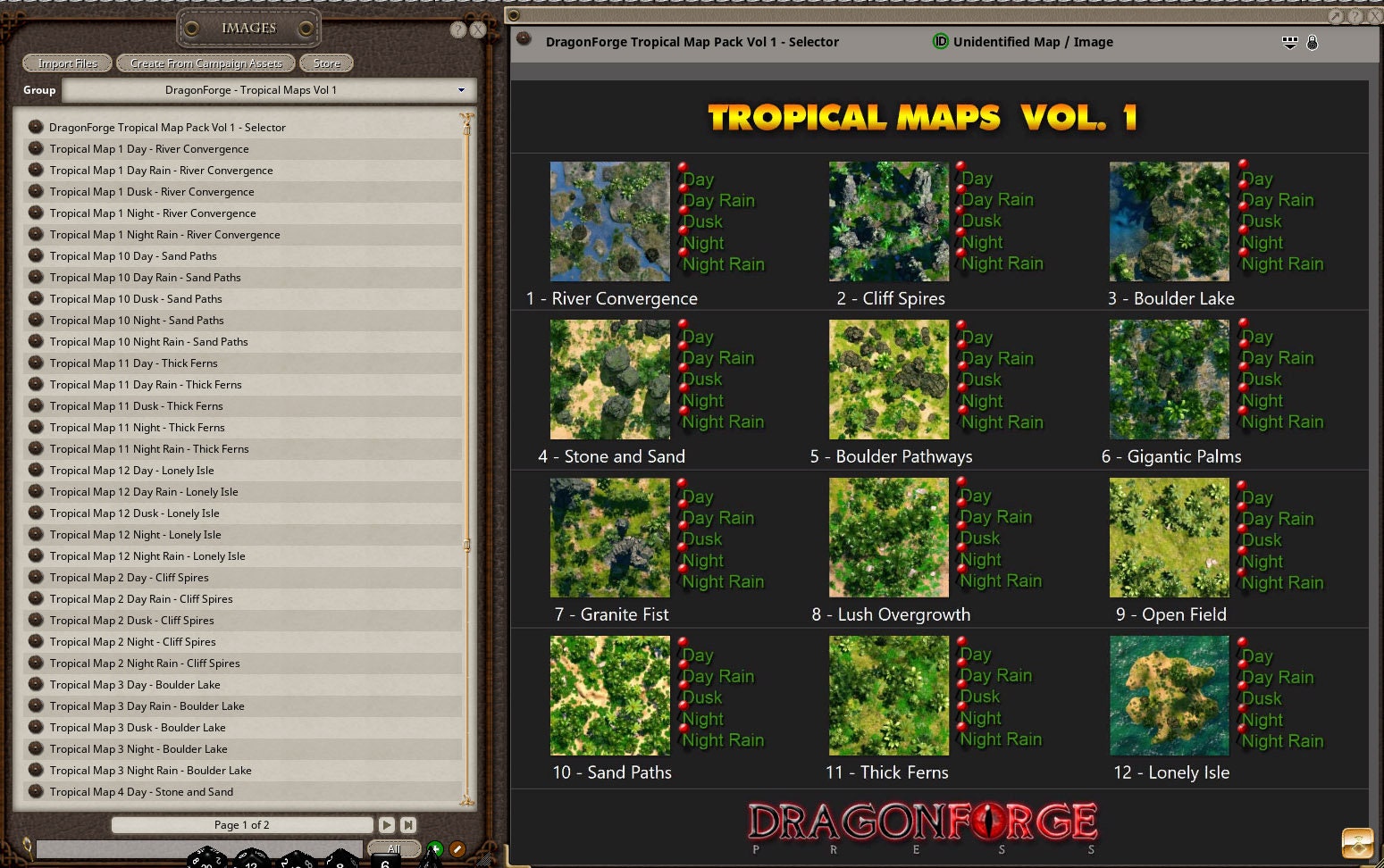Open the Group dropdown DragonForge Tropical Maps

269,90
